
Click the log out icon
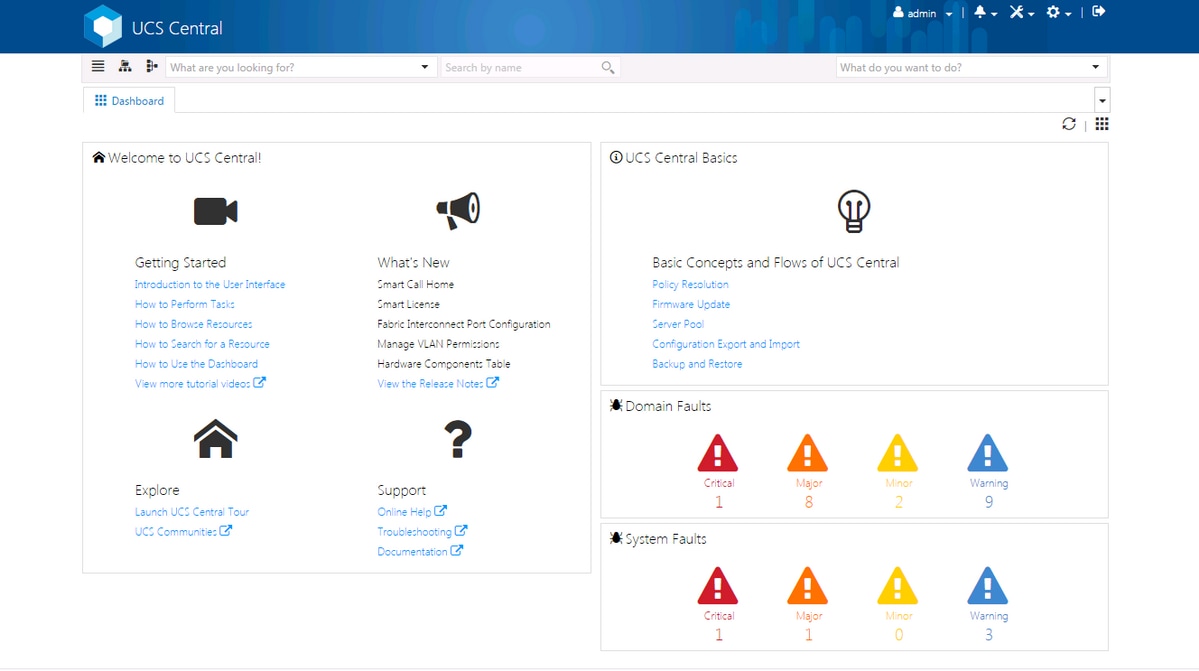pyautogui.click(x=1099, y=11)
